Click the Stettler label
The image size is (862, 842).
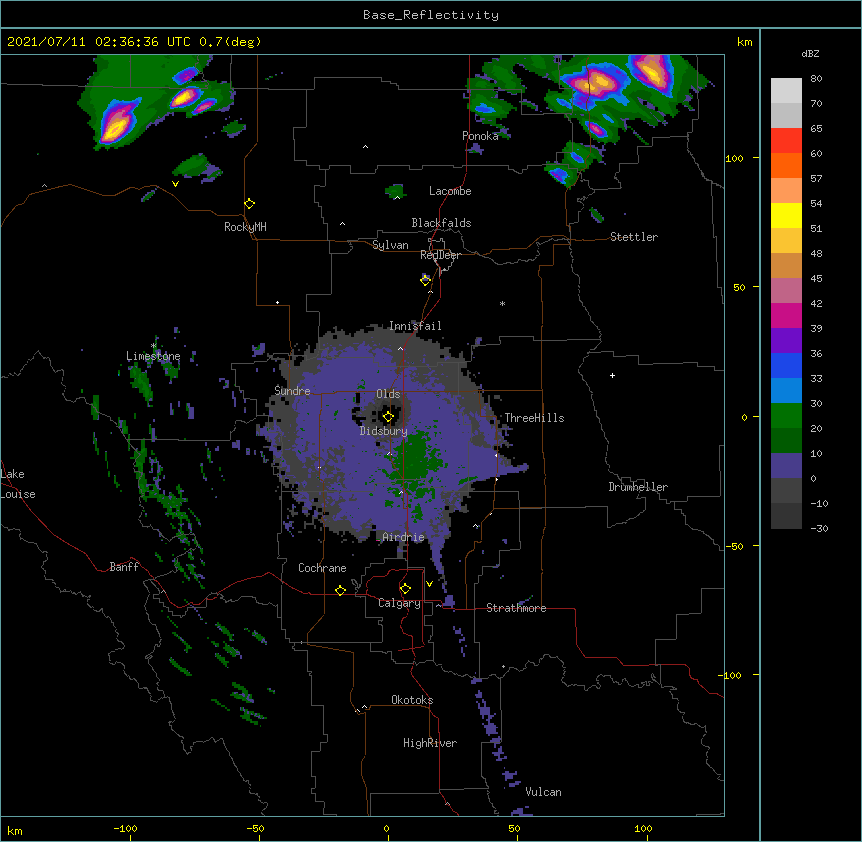634,237
